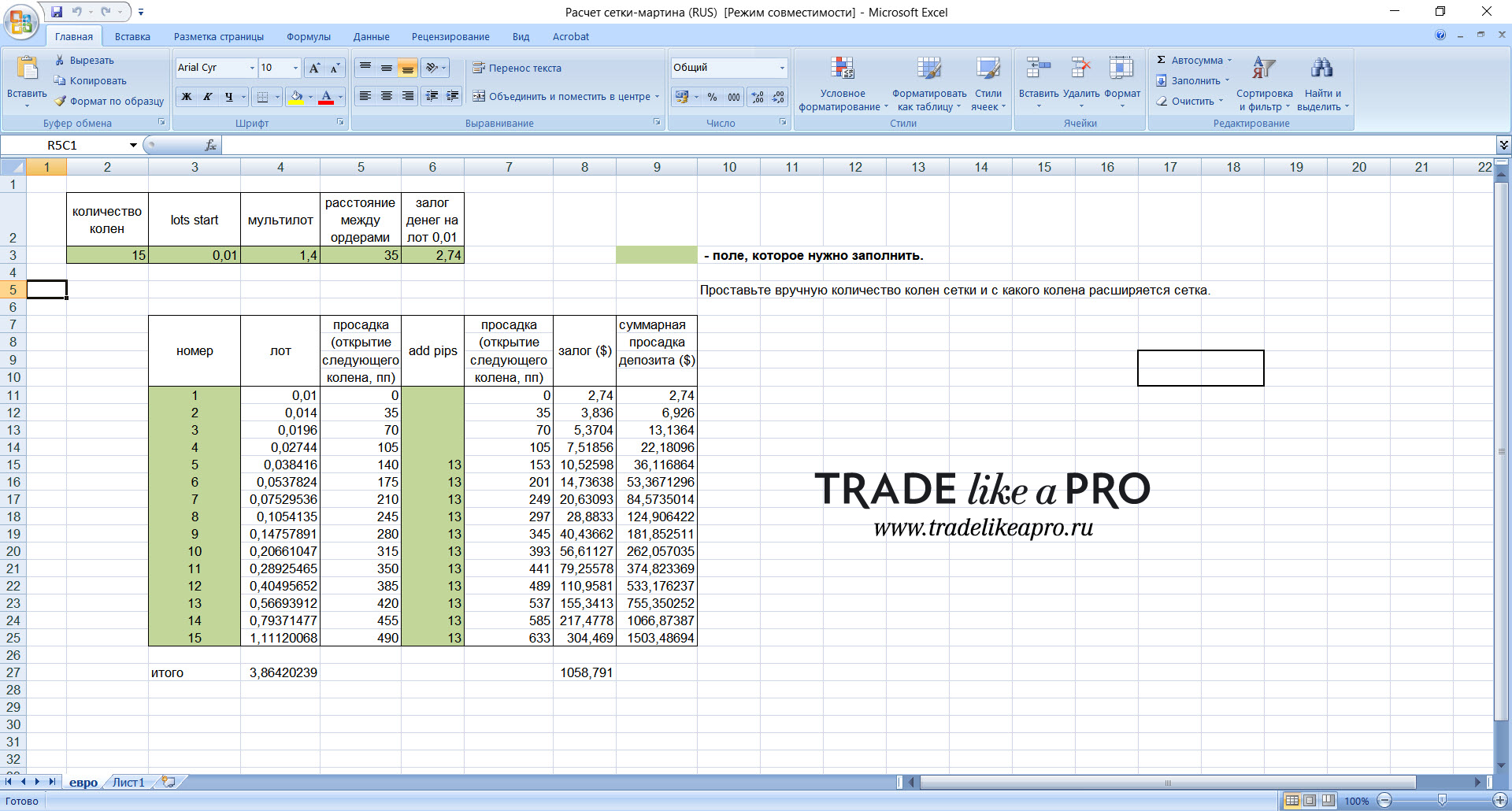Toggle italic formatting button
Viewport: 1512px width, 811px height.
[207, 97]
